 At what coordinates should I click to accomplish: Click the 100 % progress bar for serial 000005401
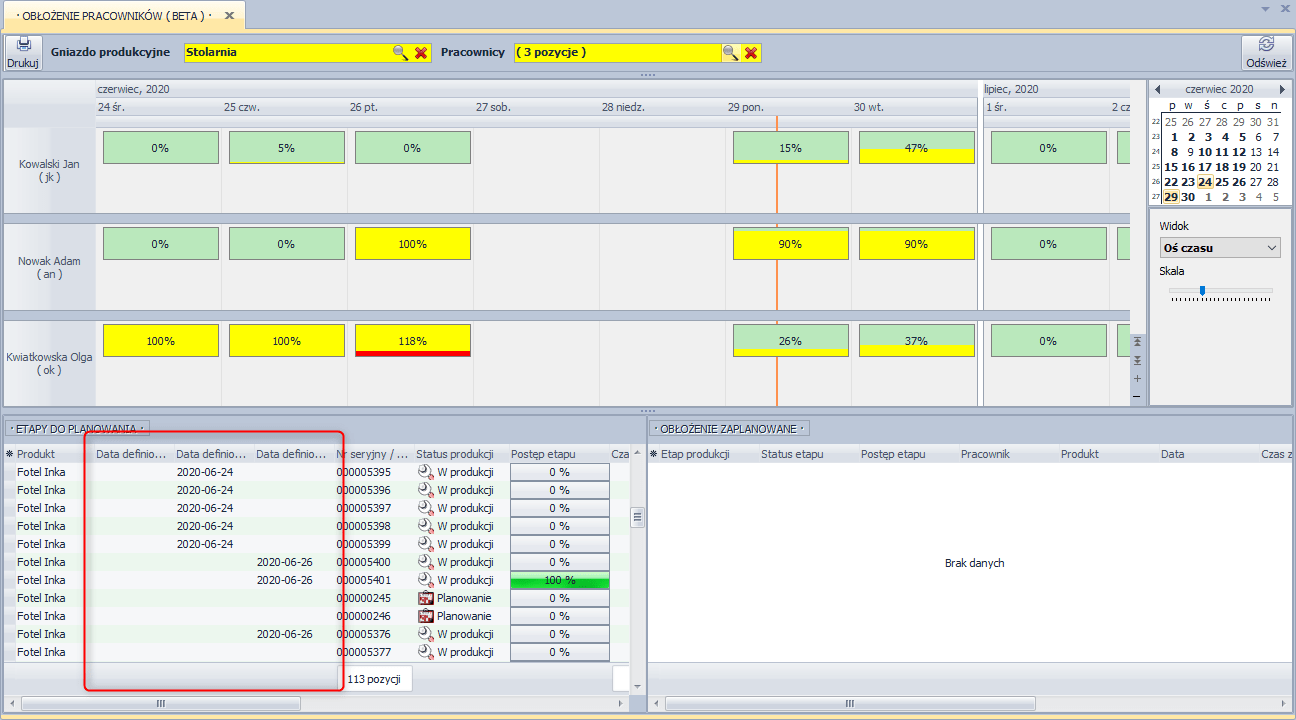click(560, 580)
